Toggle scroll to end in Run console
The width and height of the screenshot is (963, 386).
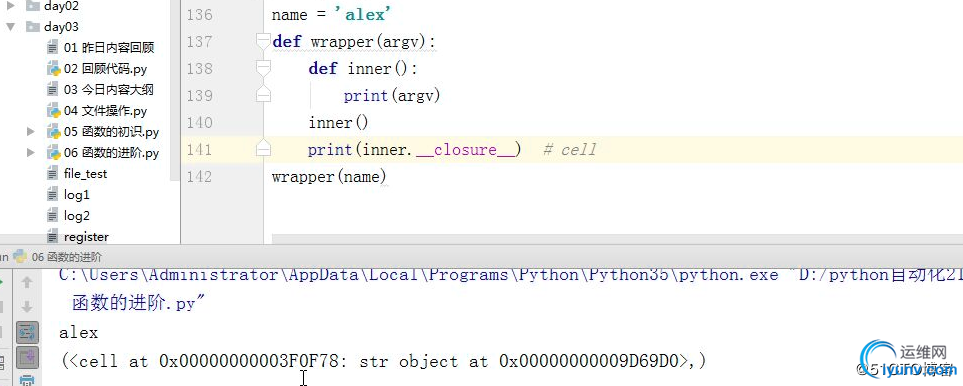(27, 357)
